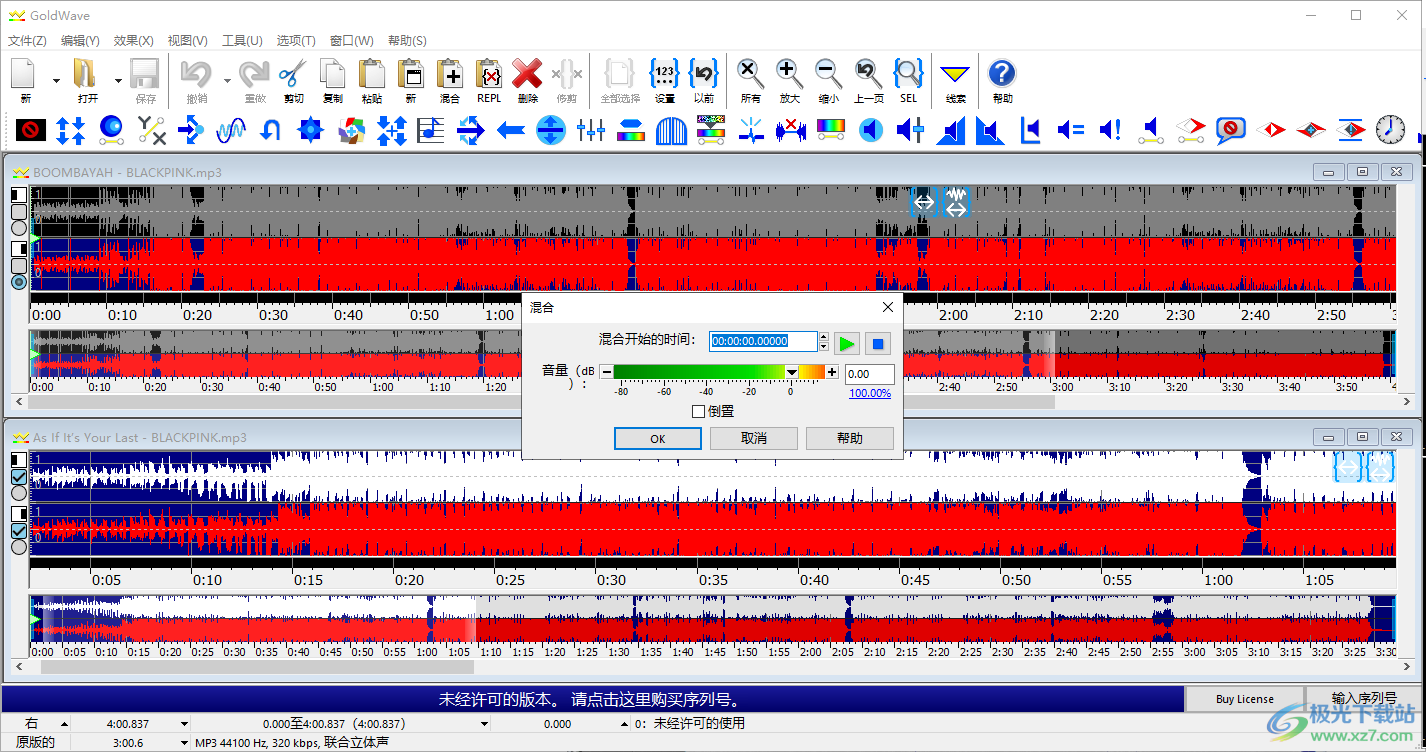Click the 输入序列号 enter serial button

(x=1364, y=699)
